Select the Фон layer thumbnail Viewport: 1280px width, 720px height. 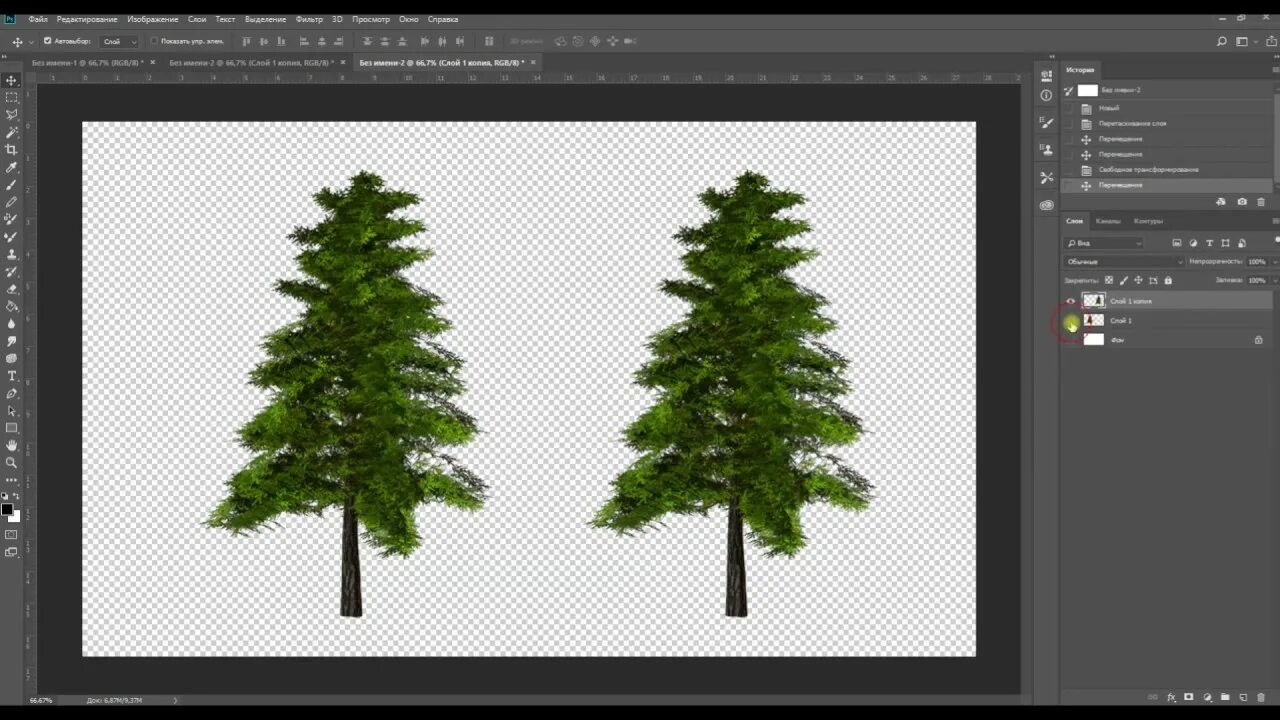1094,340
